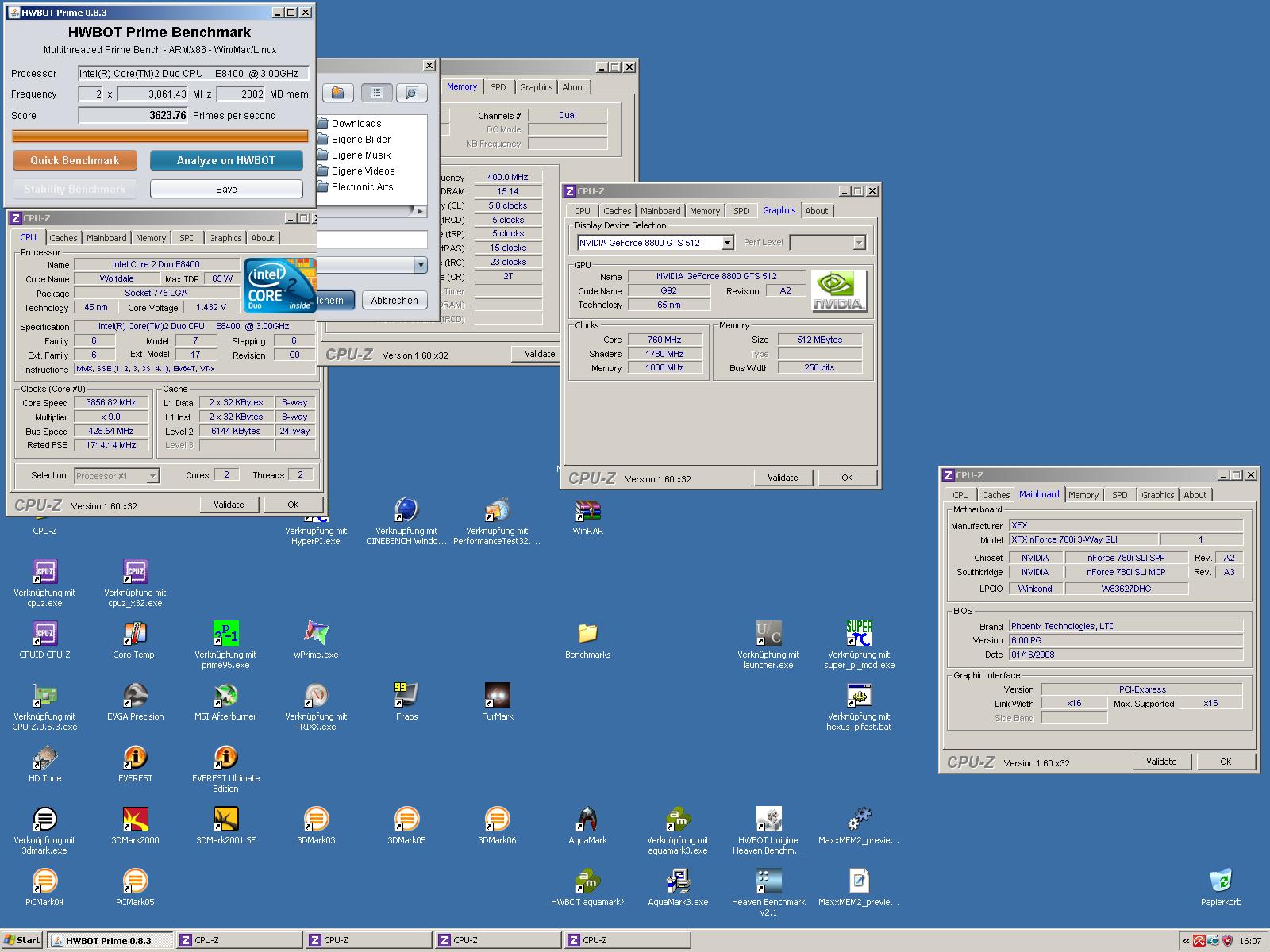This screenshot has width=1270, height=952.
Task: Open SPD tab in the Graphics CPU-Z window
Action: 741,211
